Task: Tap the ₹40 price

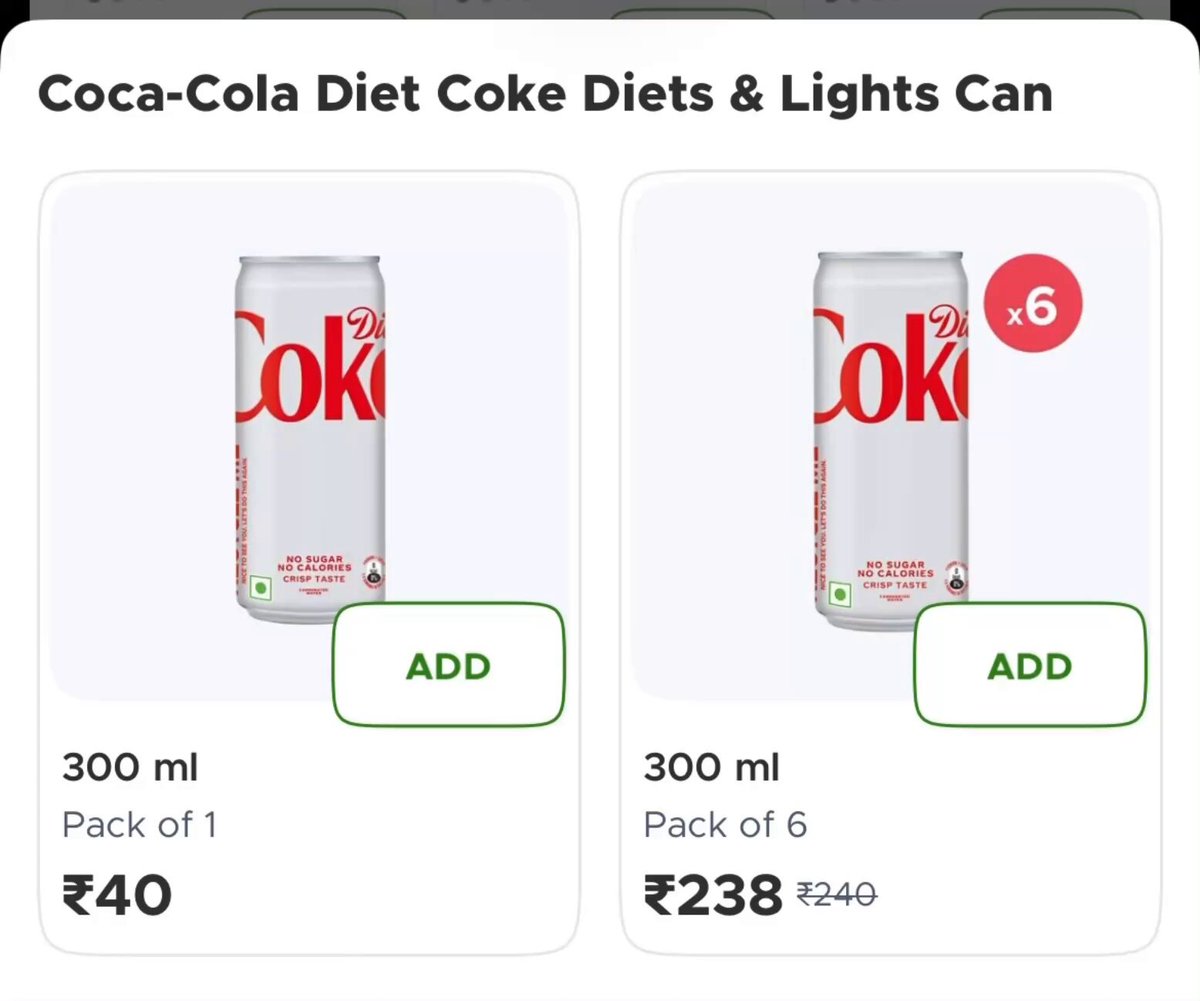Action: click(117, 894)
